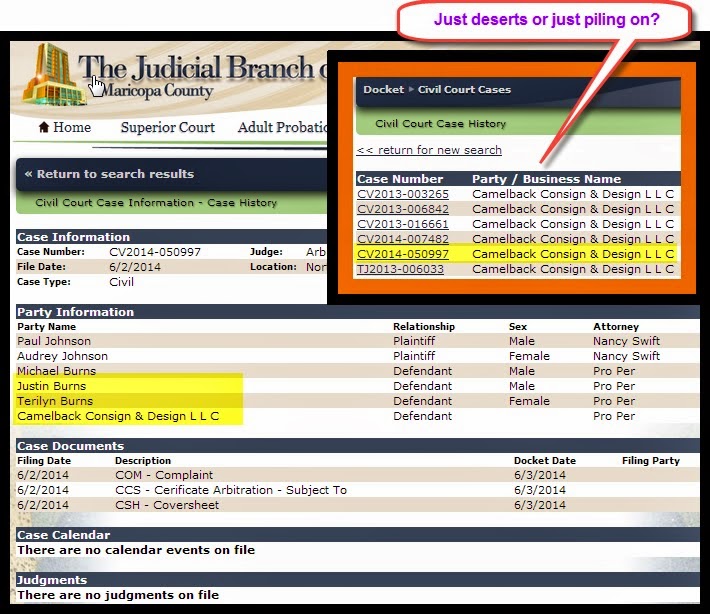Select Pro Per attorney for Michael Burns
This screenshot has width=710, height=614.
pos(614,371)
